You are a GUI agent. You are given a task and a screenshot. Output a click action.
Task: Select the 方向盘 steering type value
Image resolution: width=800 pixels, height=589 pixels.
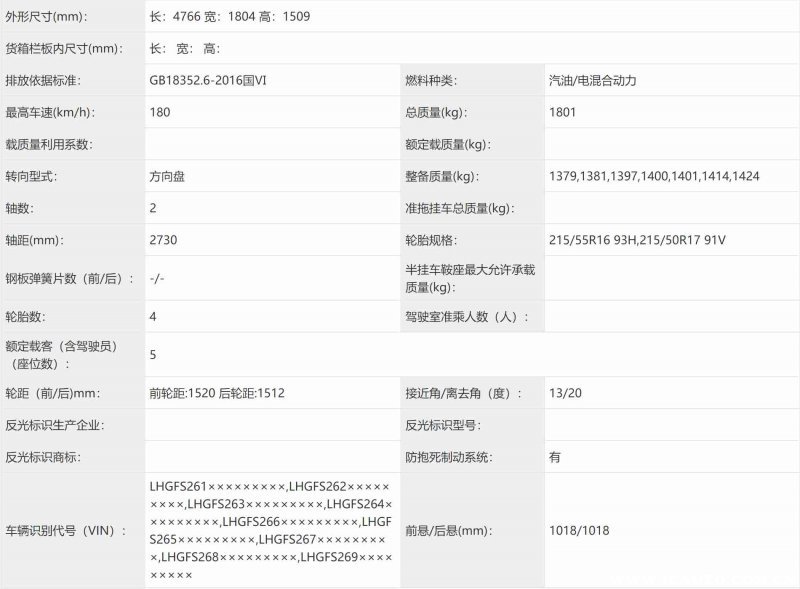tap(167, 176)
